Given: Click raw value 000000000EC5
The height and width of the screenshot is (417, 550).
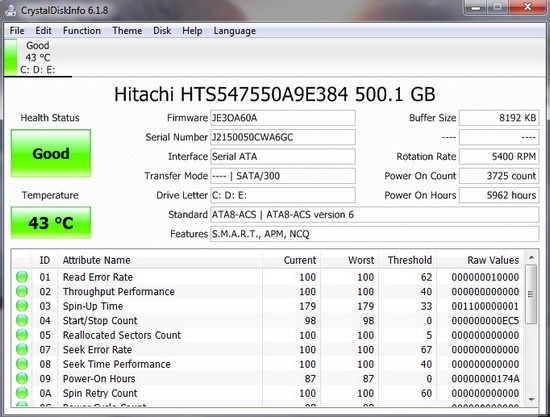Looking at the screenshot, I should 485,321.
